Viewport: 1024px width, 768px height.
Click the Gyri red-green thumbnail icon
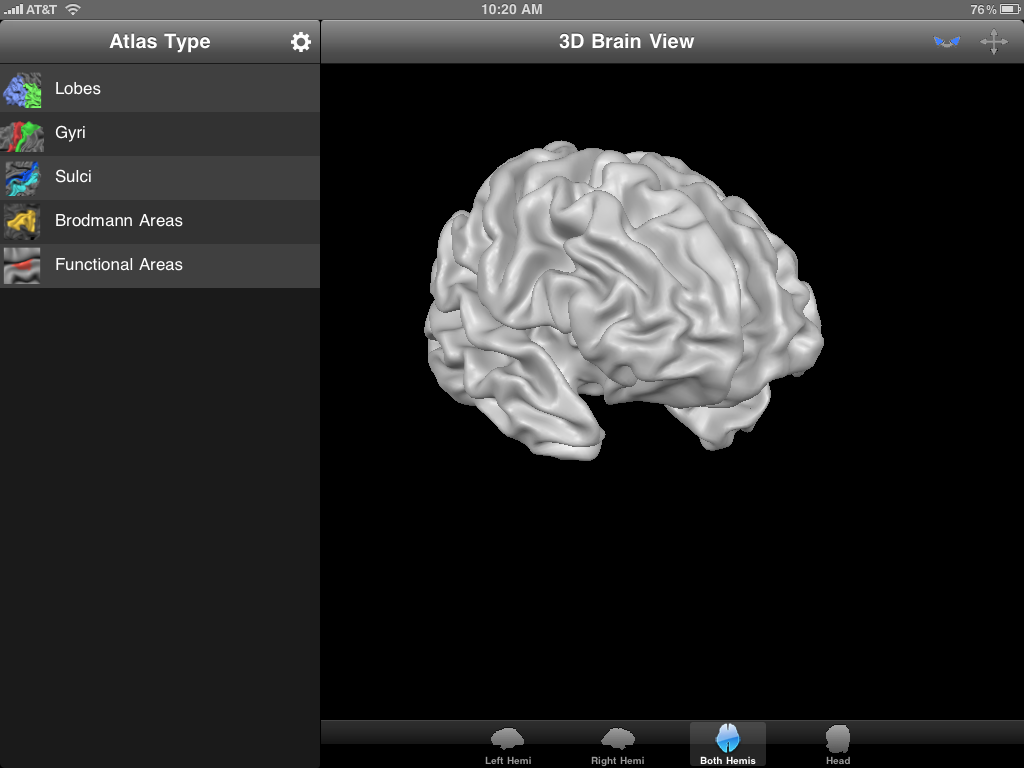coord(22,133)
